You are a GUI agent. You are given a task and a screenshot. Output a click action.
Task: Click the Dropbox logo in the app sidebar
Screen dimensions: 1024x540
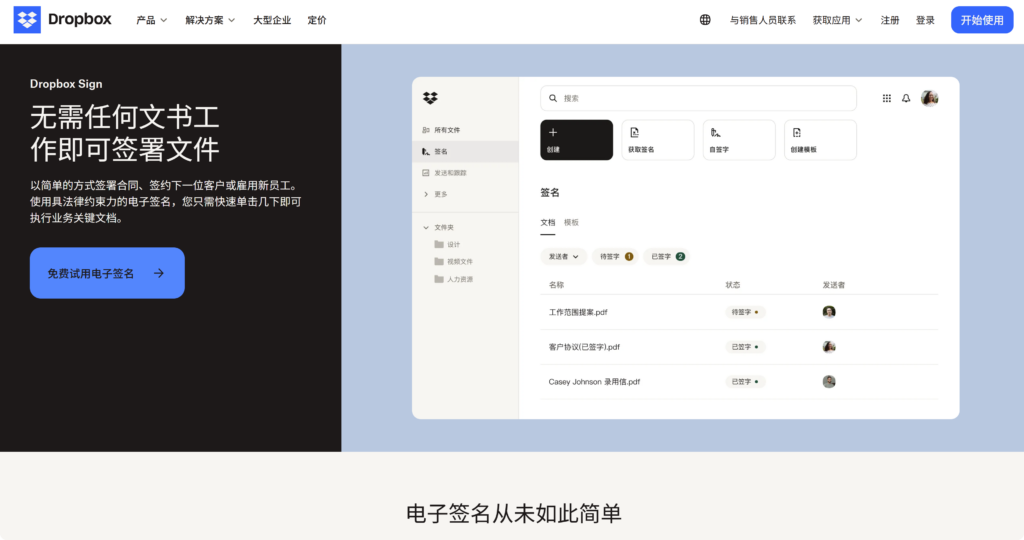[x=430, y=98]
